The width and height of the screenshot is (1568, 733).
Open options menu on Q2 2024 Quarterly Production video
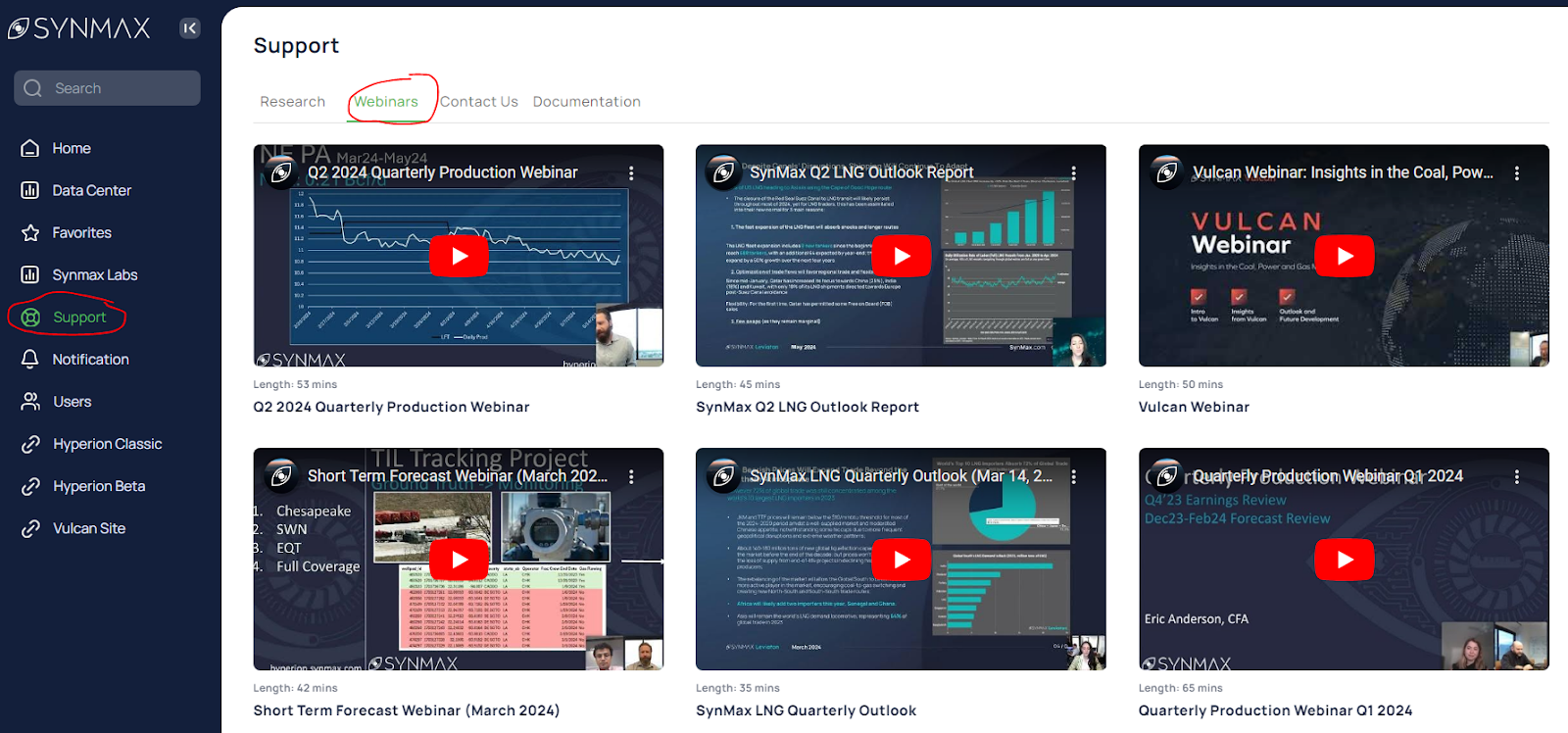pos(631,172)
